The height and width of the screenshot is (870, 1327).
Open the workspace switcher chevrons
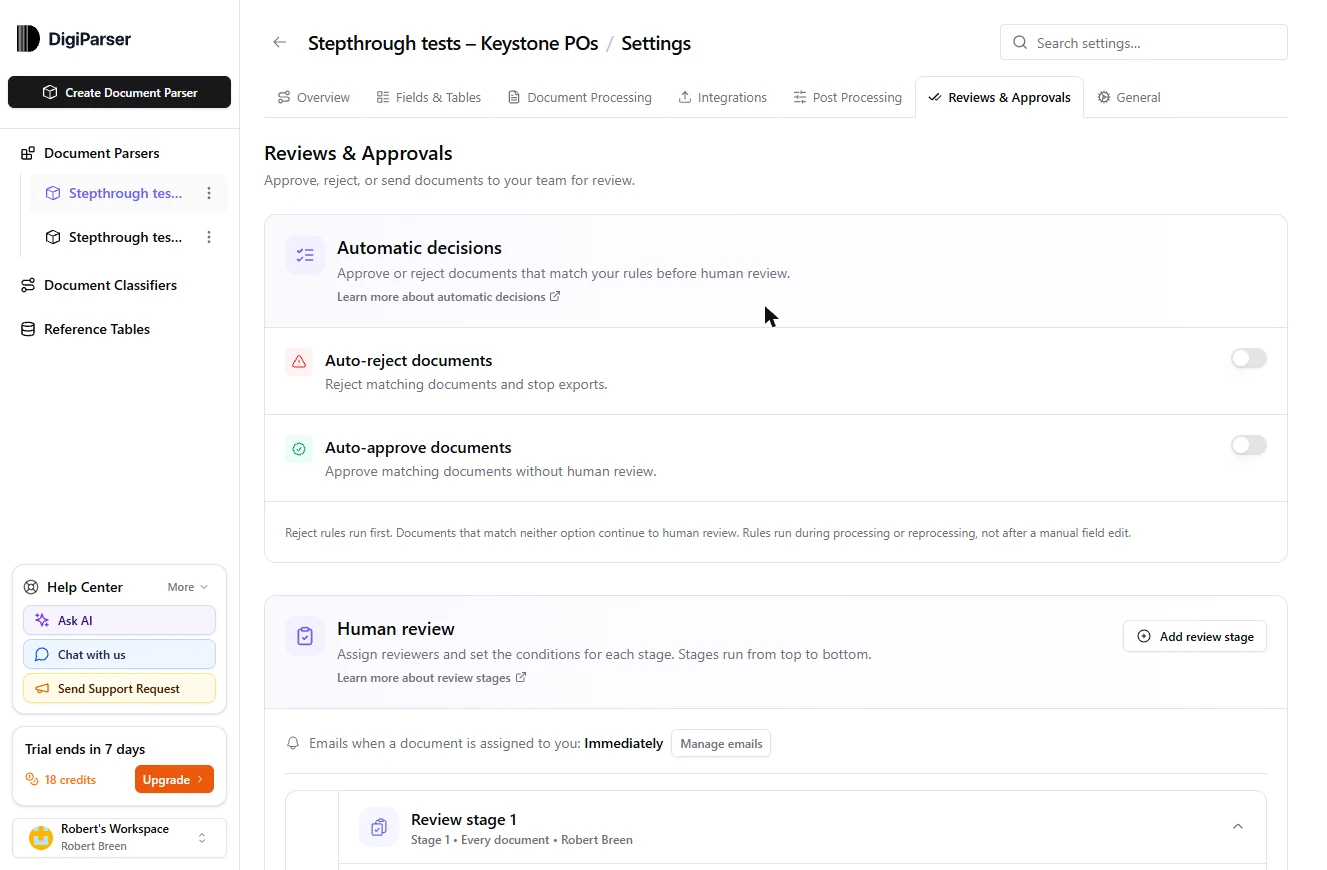(202, 838)
